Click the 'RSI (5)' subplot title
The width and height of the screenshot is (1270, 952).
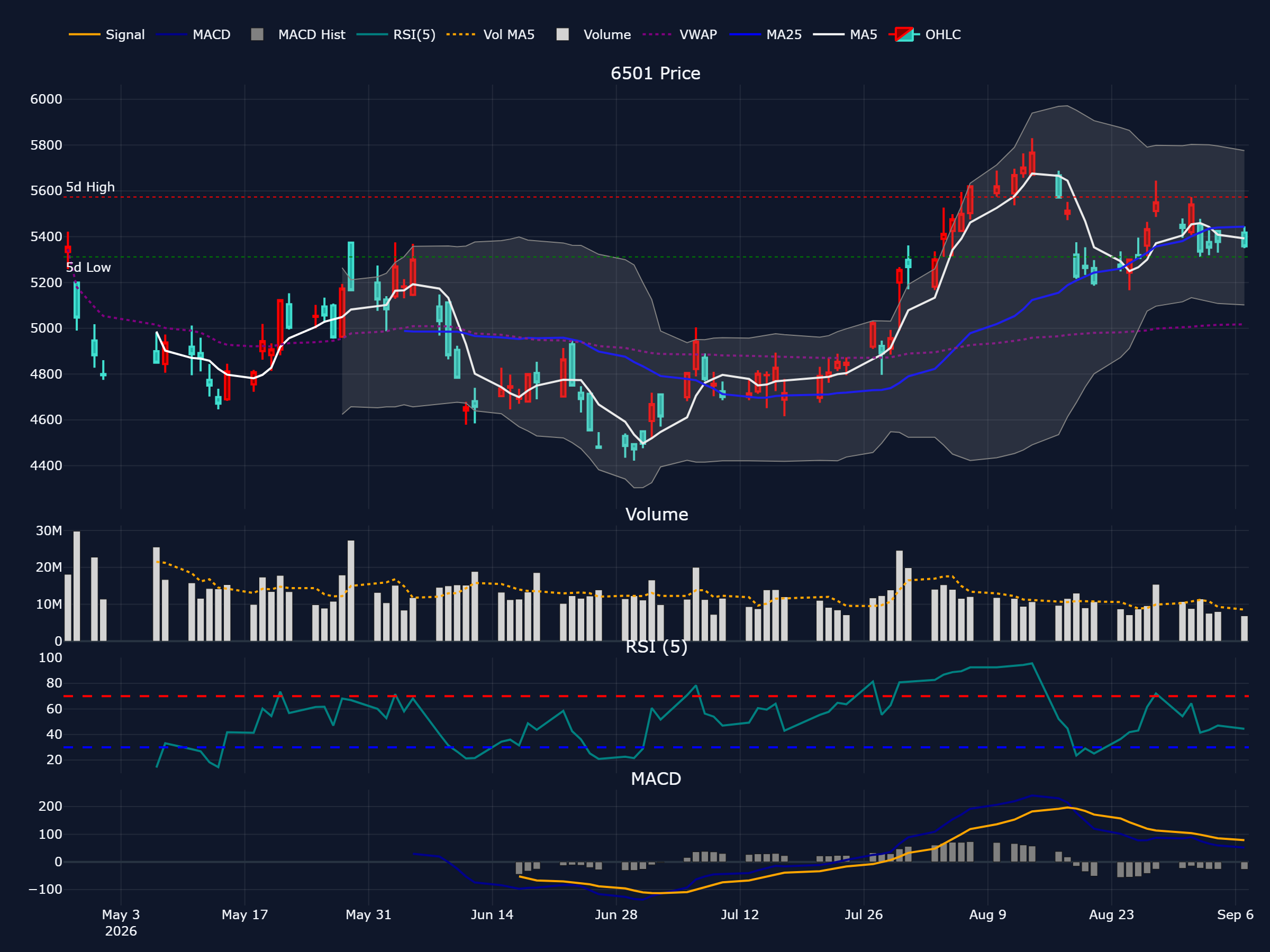(656, 647)
